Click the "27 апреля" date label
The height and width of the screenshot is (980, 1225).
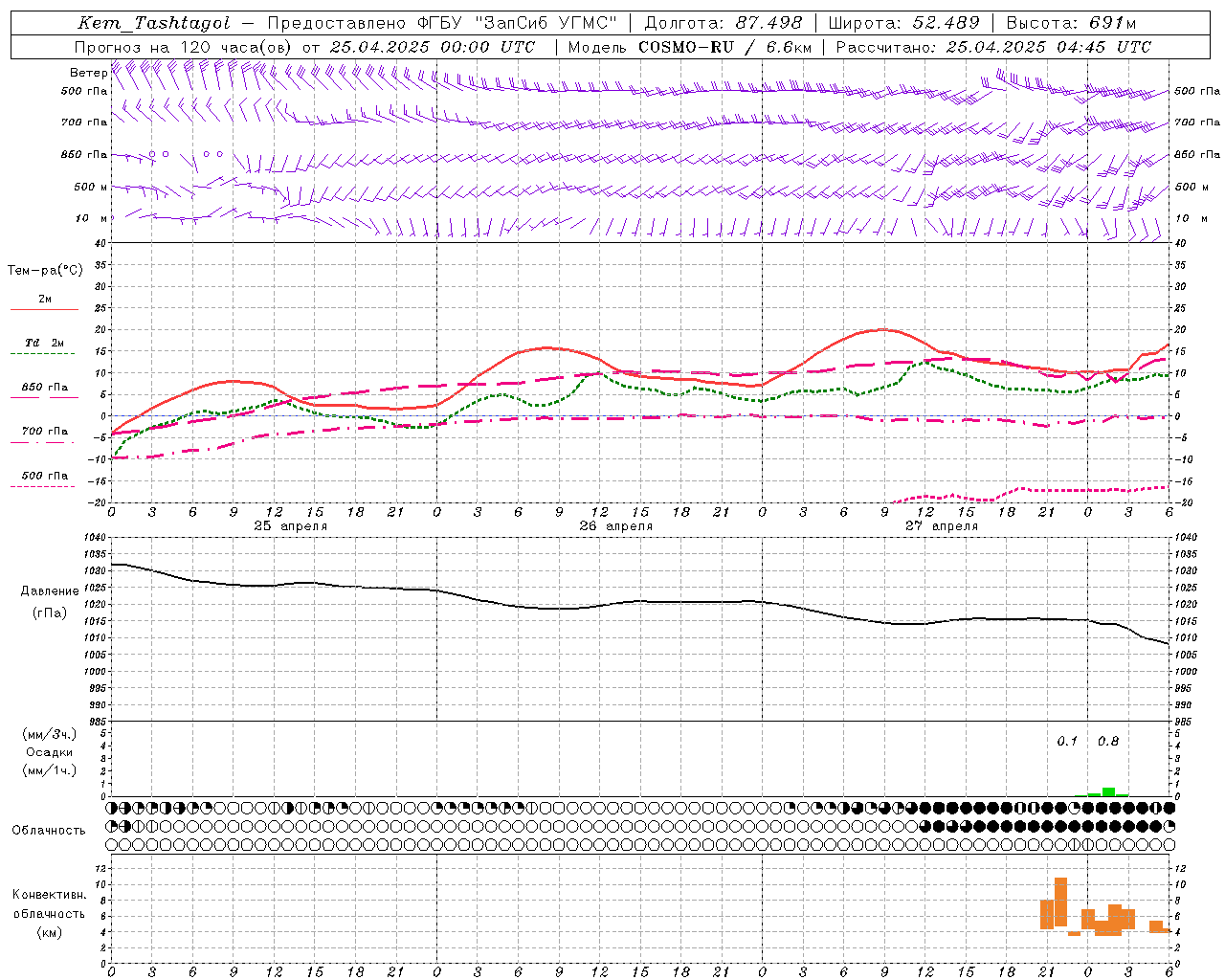pyautogui.click(x=942, y=526)
